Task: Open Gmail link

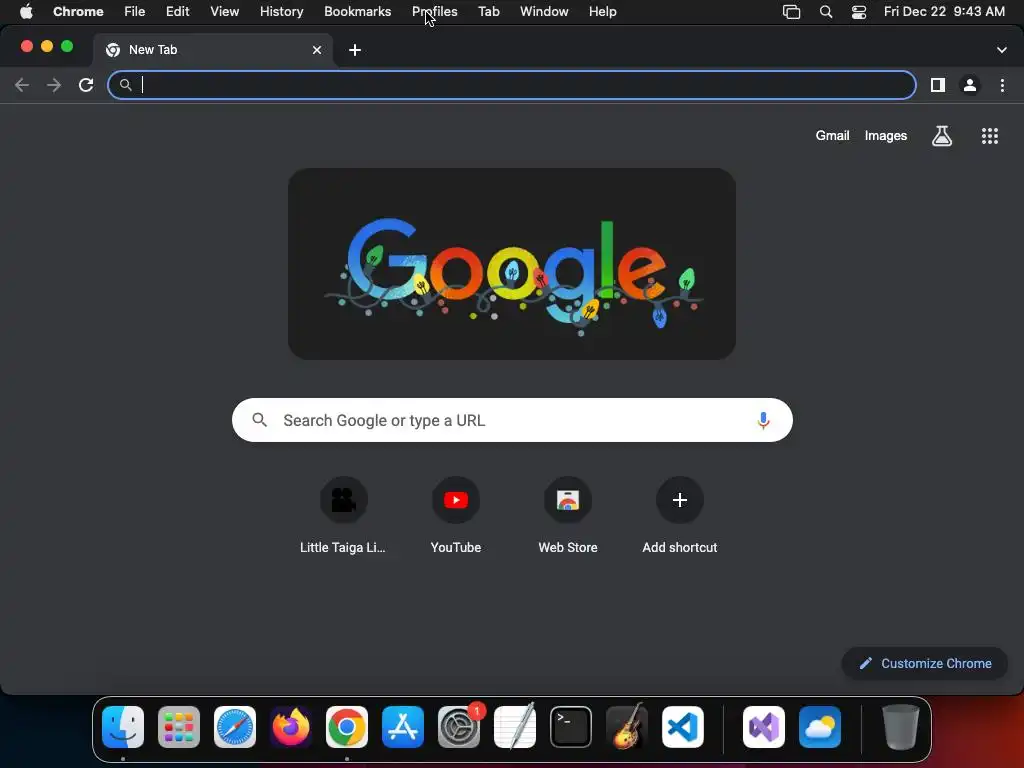Action: tap(832, 136)
